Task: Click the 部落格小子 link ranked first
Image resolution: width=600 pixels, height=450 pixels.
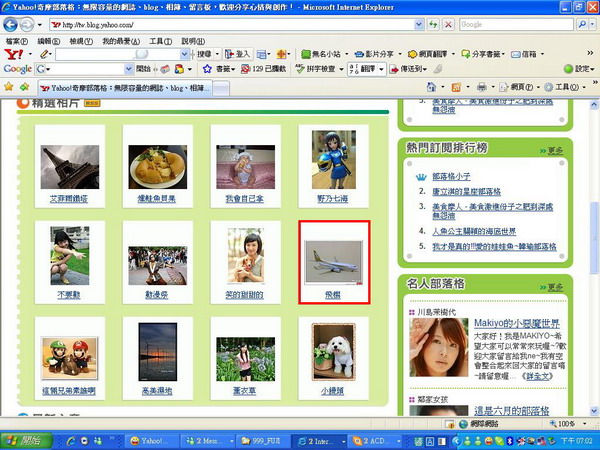Action: coord(451,176)
